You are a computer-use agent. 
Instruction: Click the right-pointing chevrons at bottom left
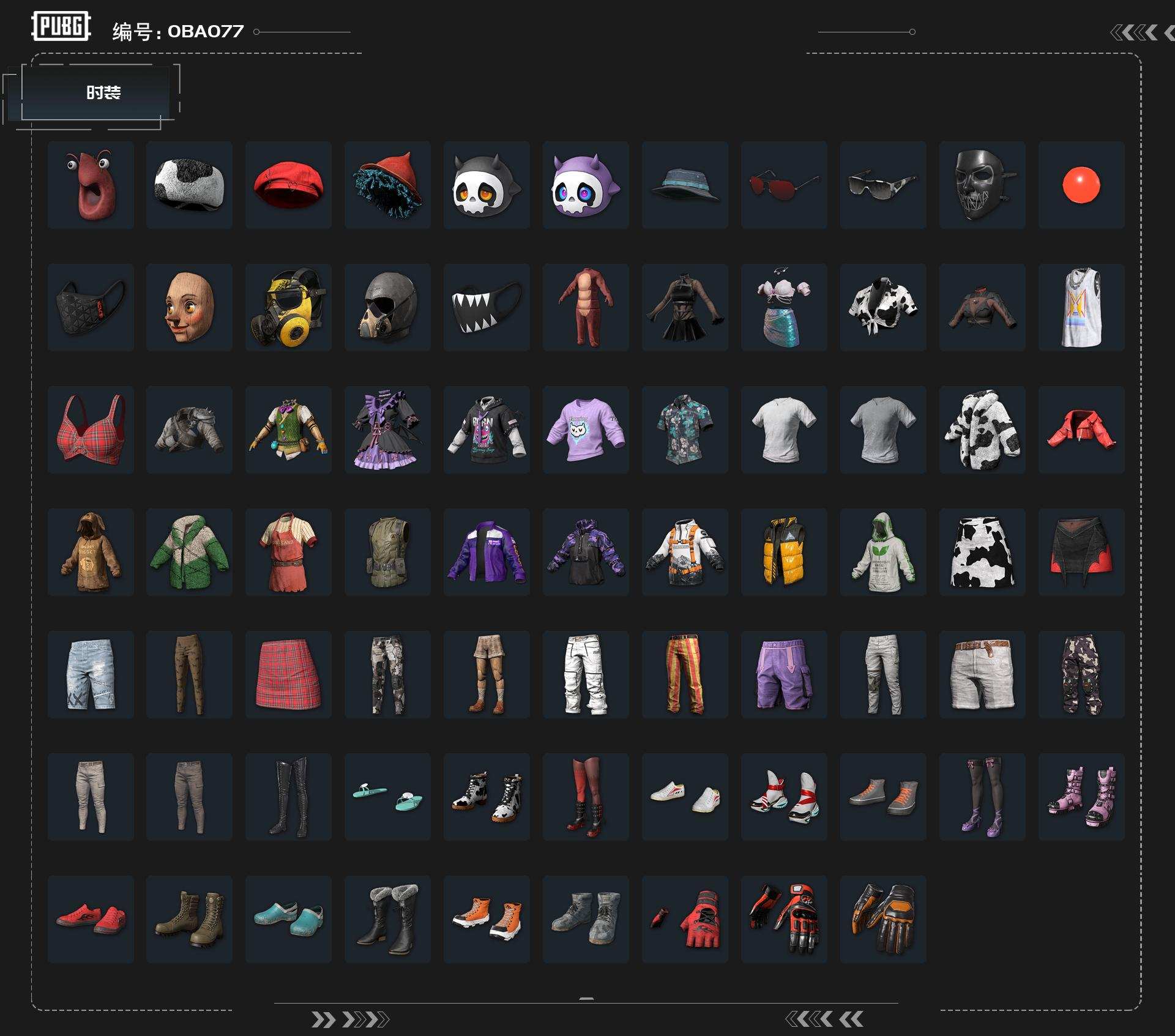pos(349,1019)
